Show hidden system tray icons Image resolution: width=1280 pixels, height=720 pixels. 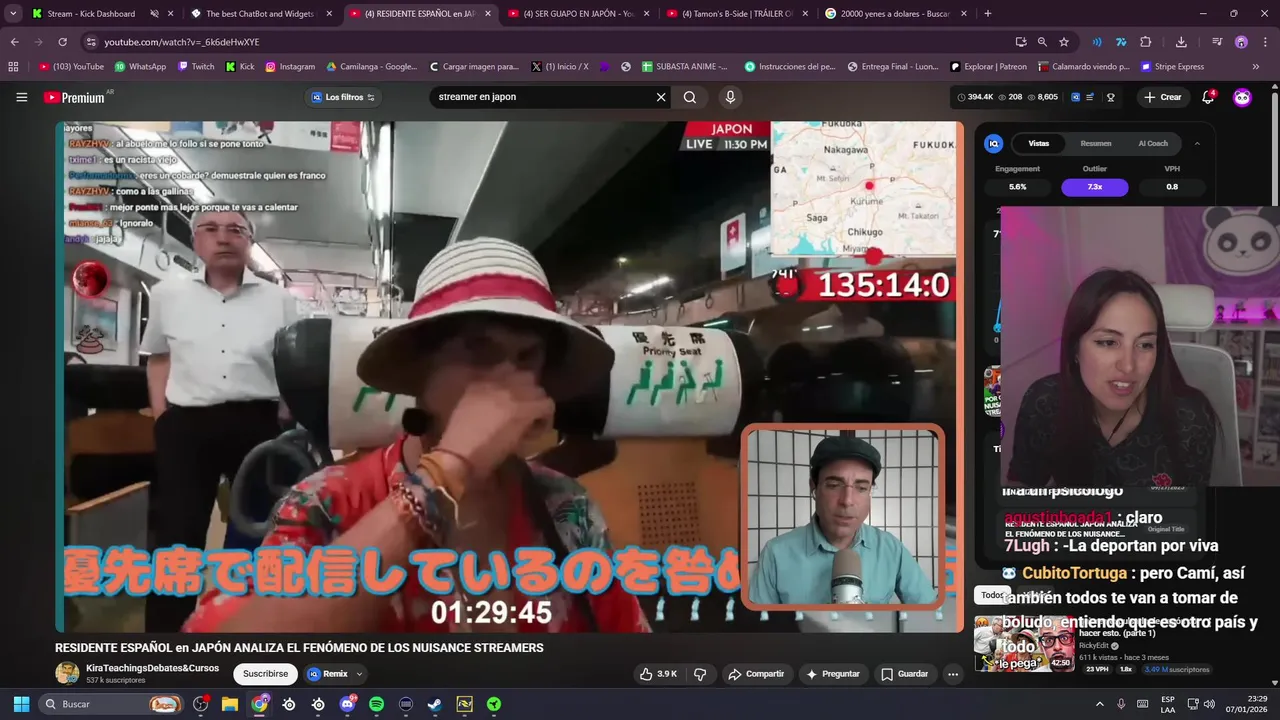tap(1099, 704)
